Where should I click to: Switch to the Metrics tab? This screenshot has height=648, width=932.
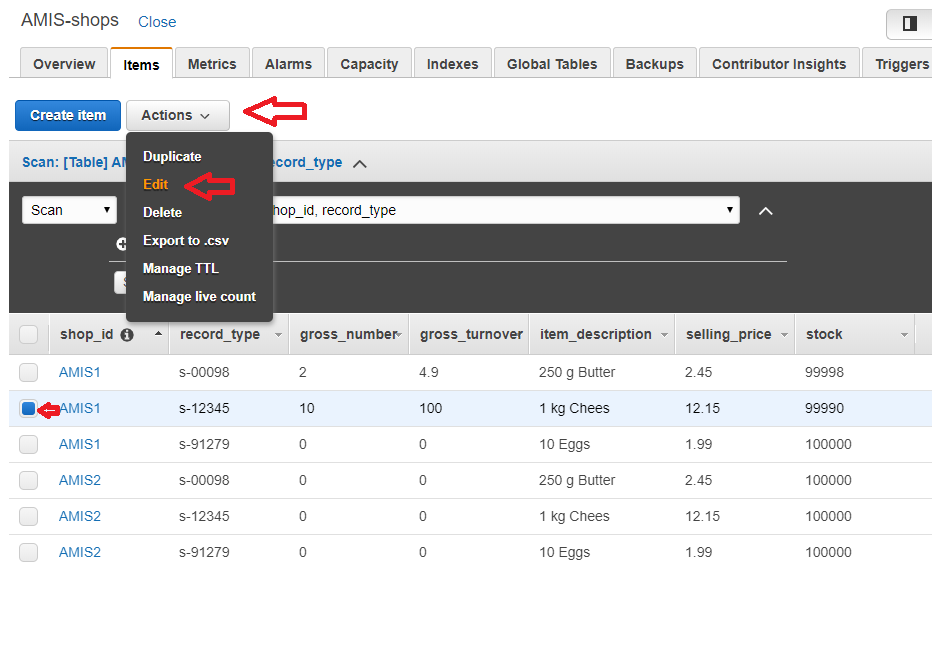(212, 64)
